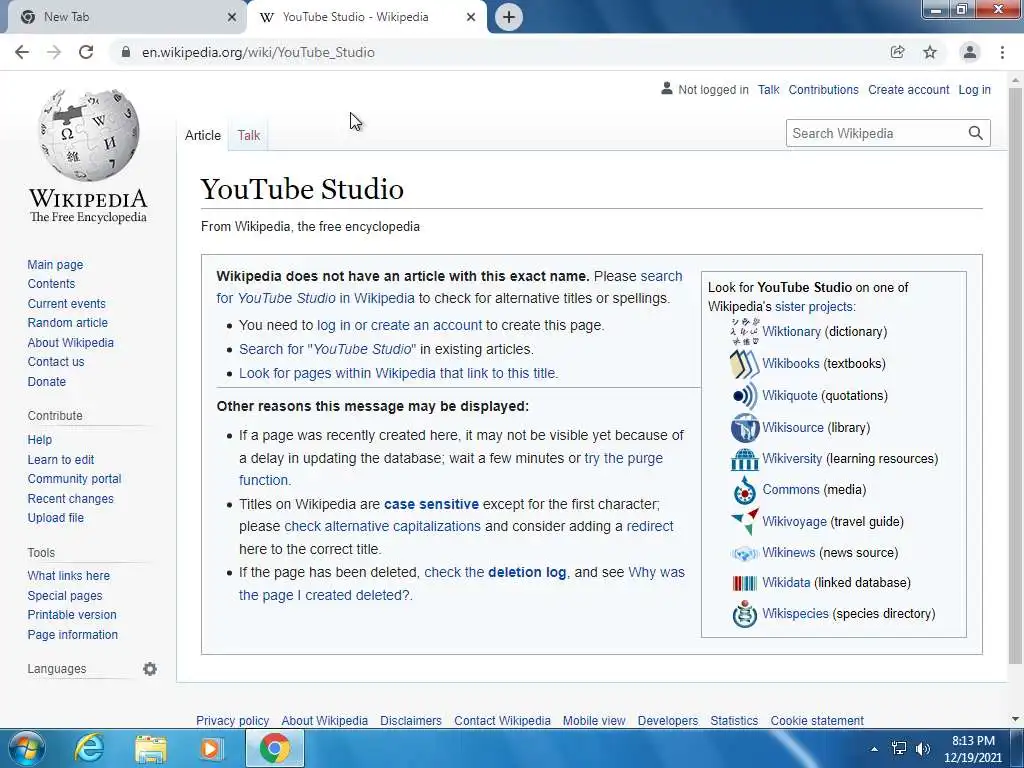Open the deletion log link
This screenshot has width=1024, height=768.
coord(526,572)
